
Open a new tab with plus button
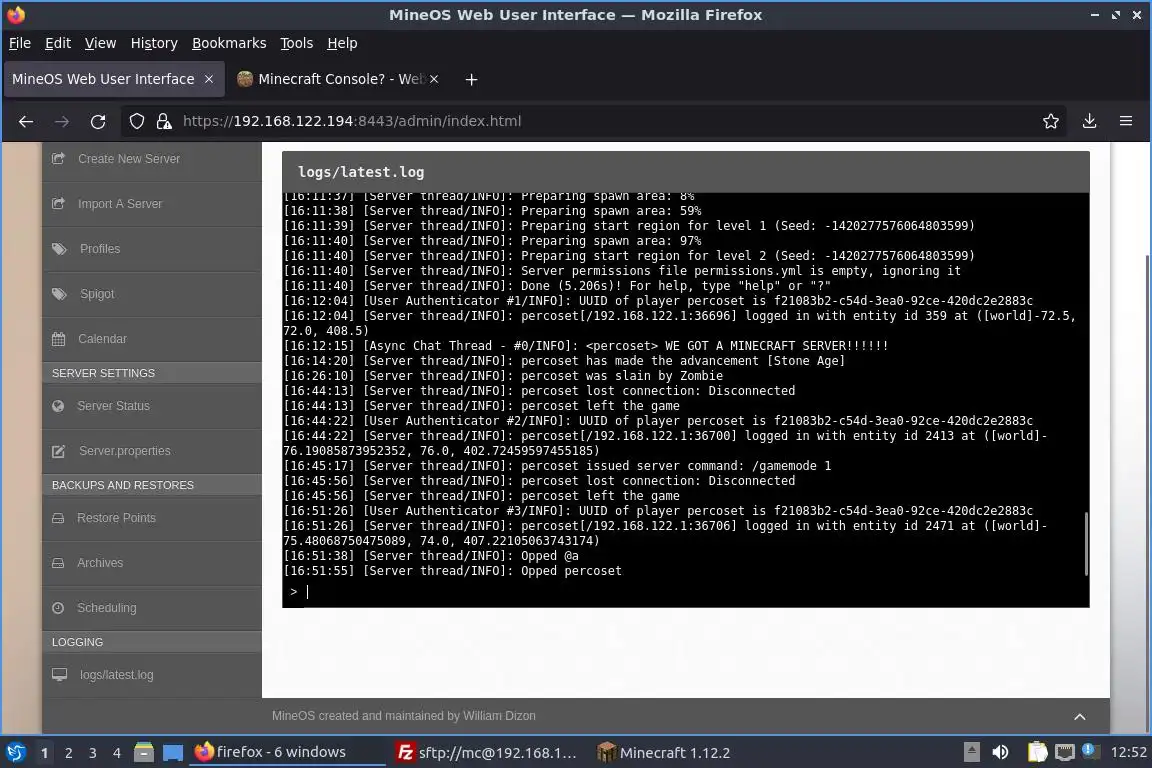point(472,79)
